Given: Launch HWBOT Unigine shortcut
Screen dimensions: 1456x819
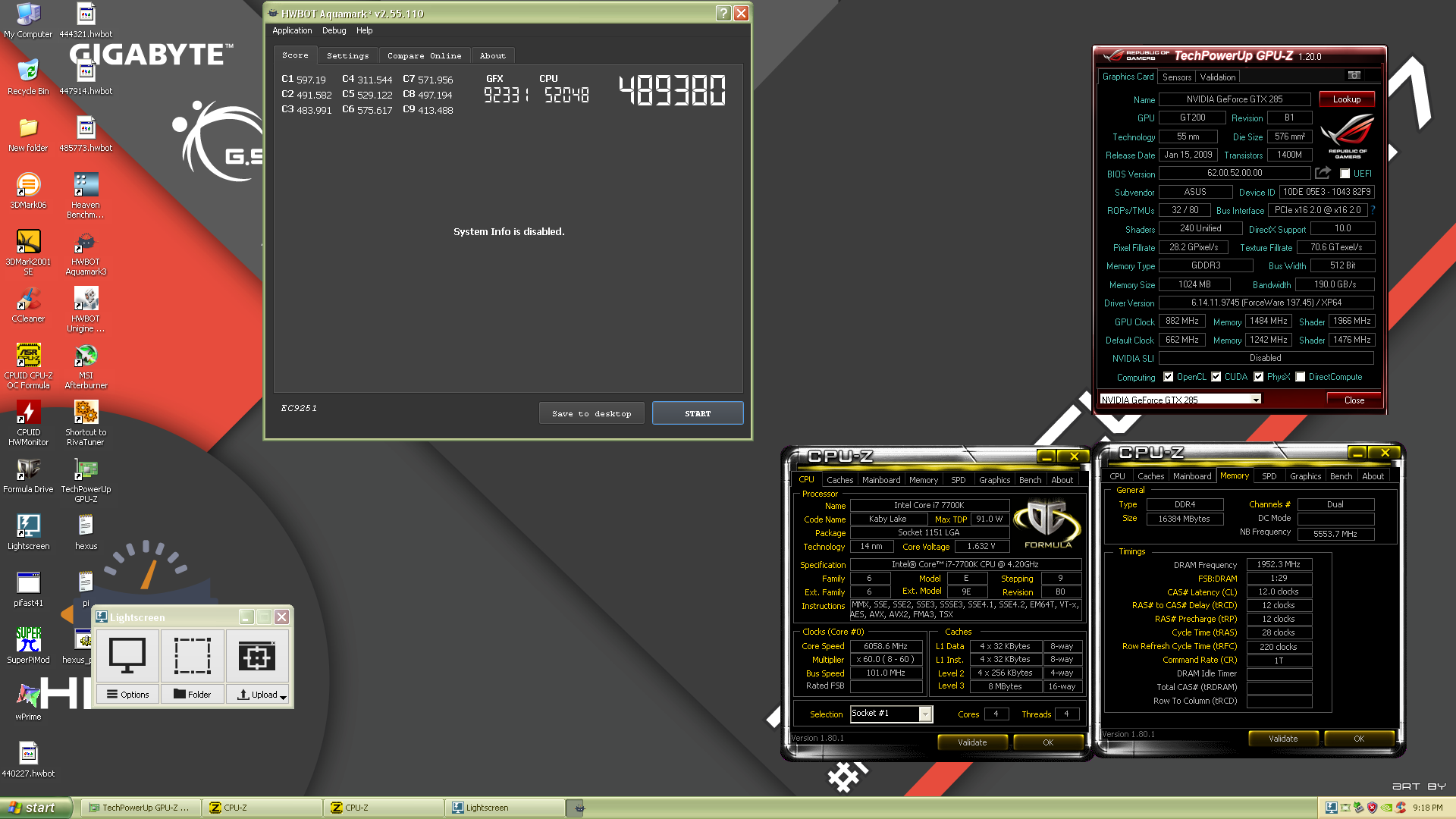Looking at the screenshot, I should [x=86, y=309].
